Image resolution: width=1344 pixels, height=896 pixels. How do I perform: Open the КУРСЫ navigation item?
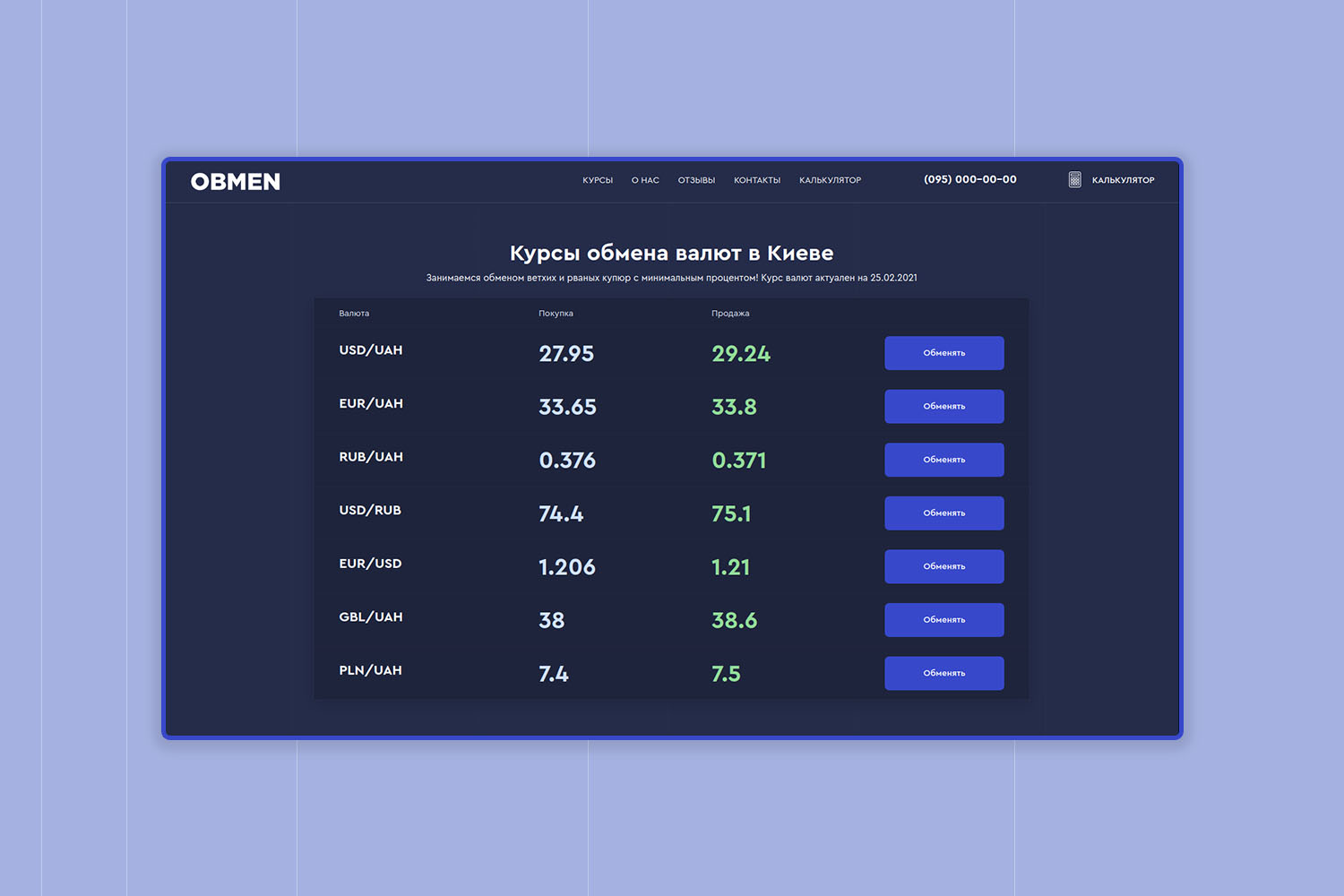[x=598, y=180]
